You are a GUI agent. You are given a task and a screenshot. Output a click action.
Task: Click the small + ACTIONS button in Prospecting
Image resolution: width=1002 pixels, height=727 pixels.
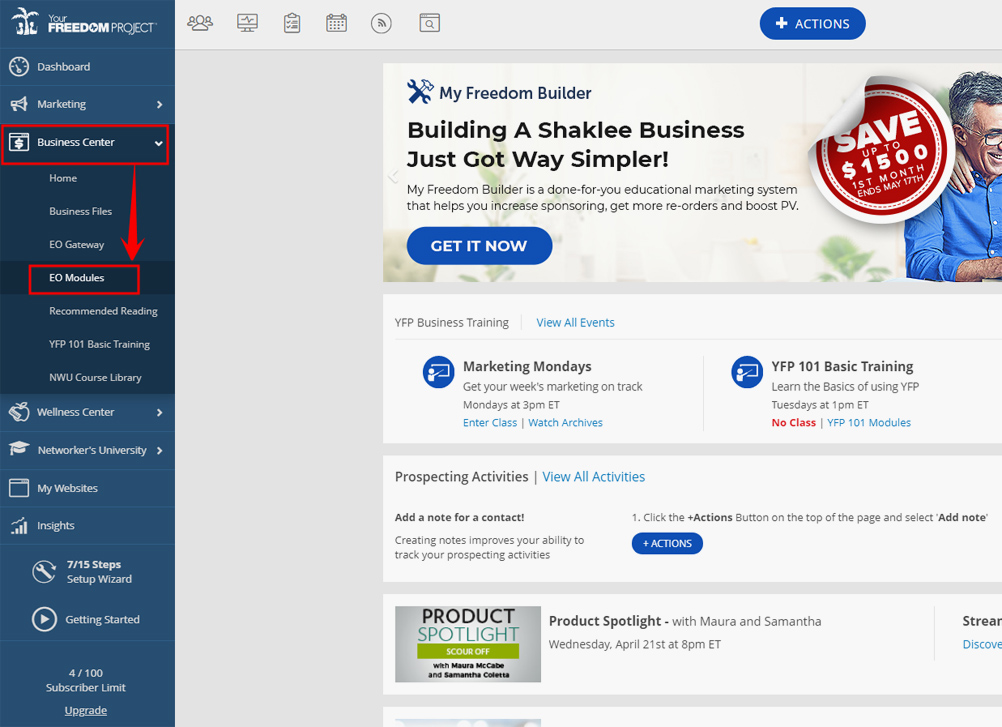pyautogui.click(x=667, y=544)
